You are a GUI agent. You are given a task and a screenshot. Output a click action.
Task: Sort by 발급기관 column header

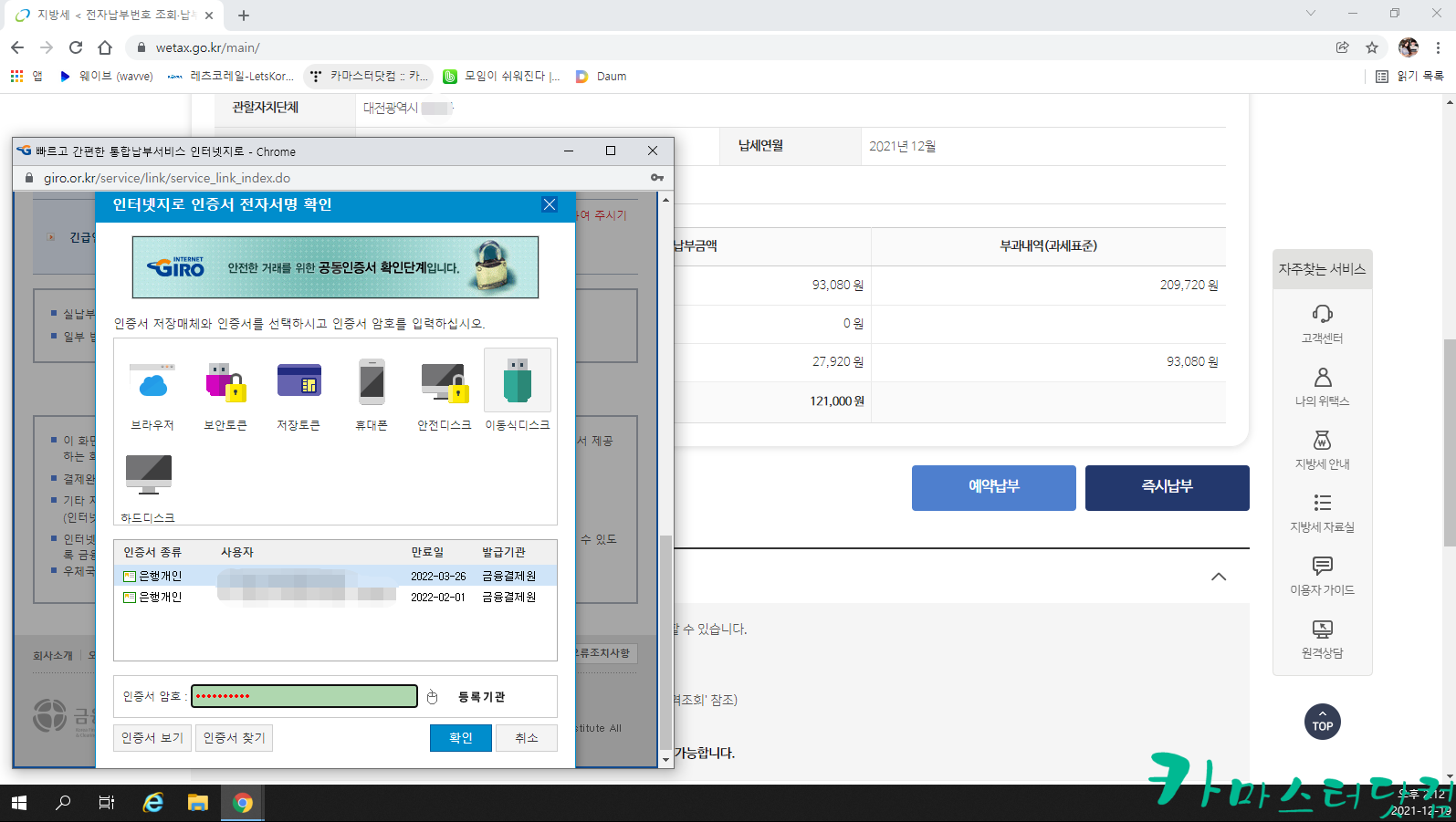(504, 552)
